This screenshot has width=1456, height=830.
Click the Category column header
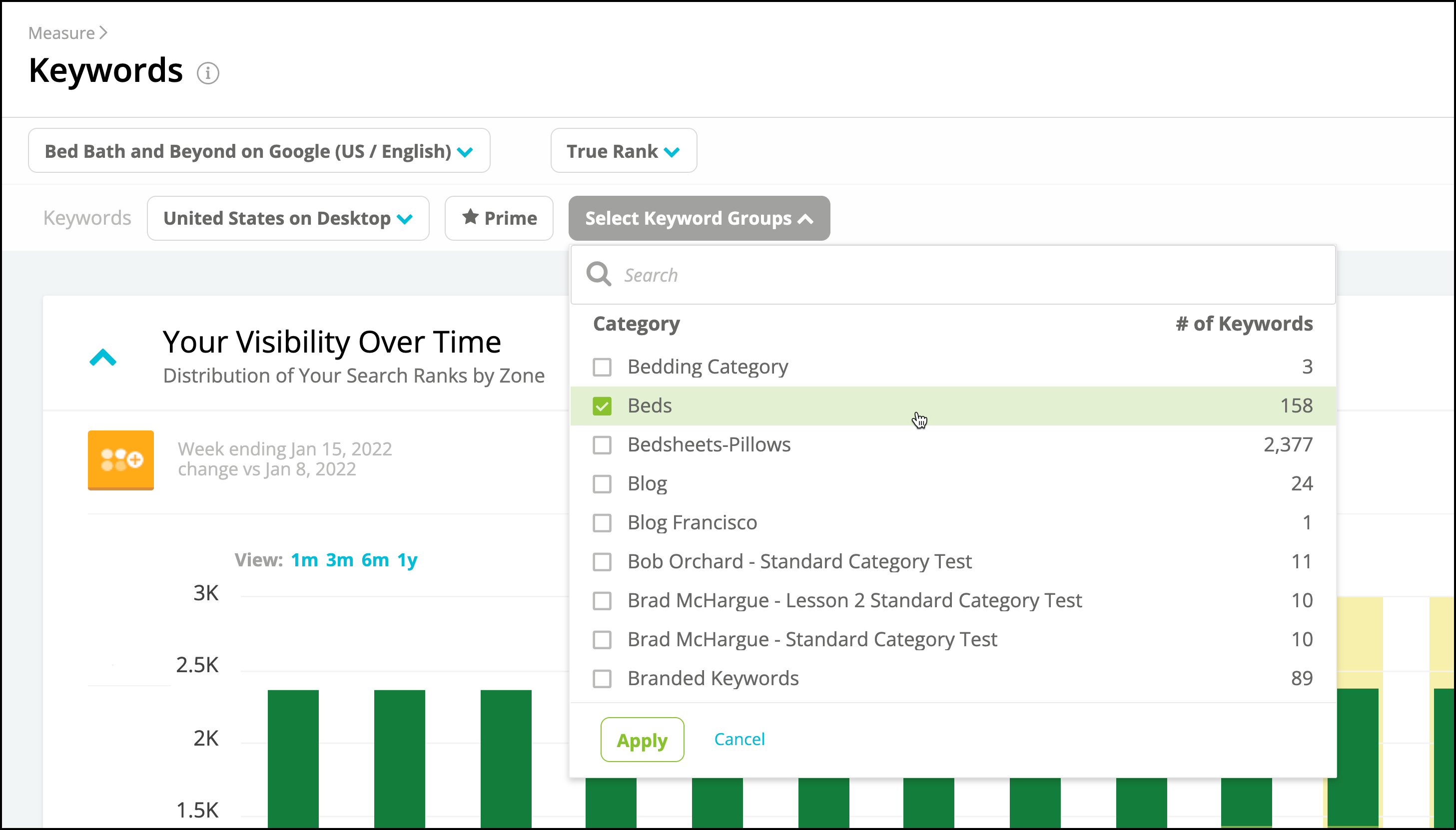pyautogui.click(x=637, y=324)
